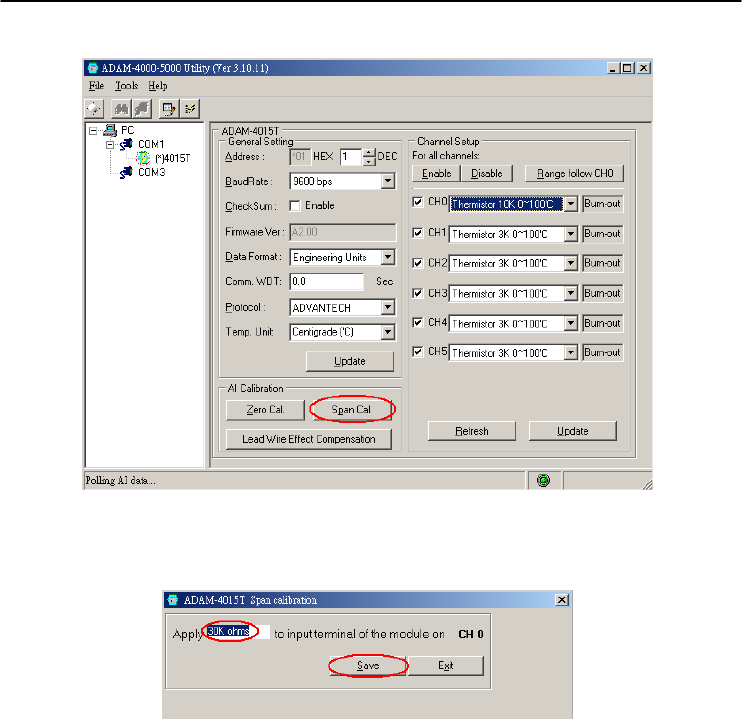Click the Span calibration dialog title icon
Screen dimensions: 742x719
point(173,600)
